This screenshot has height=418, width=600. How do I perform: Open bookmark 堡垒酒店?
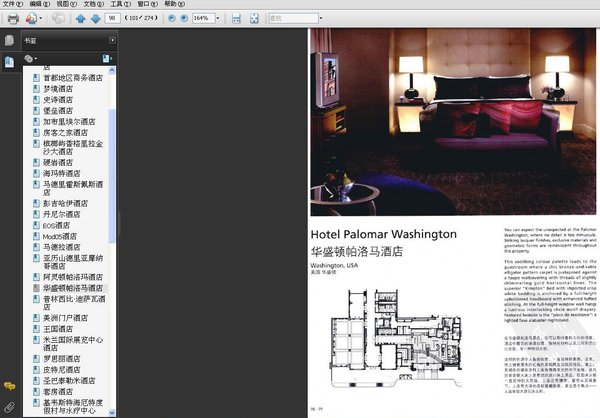tap(58, 111)
